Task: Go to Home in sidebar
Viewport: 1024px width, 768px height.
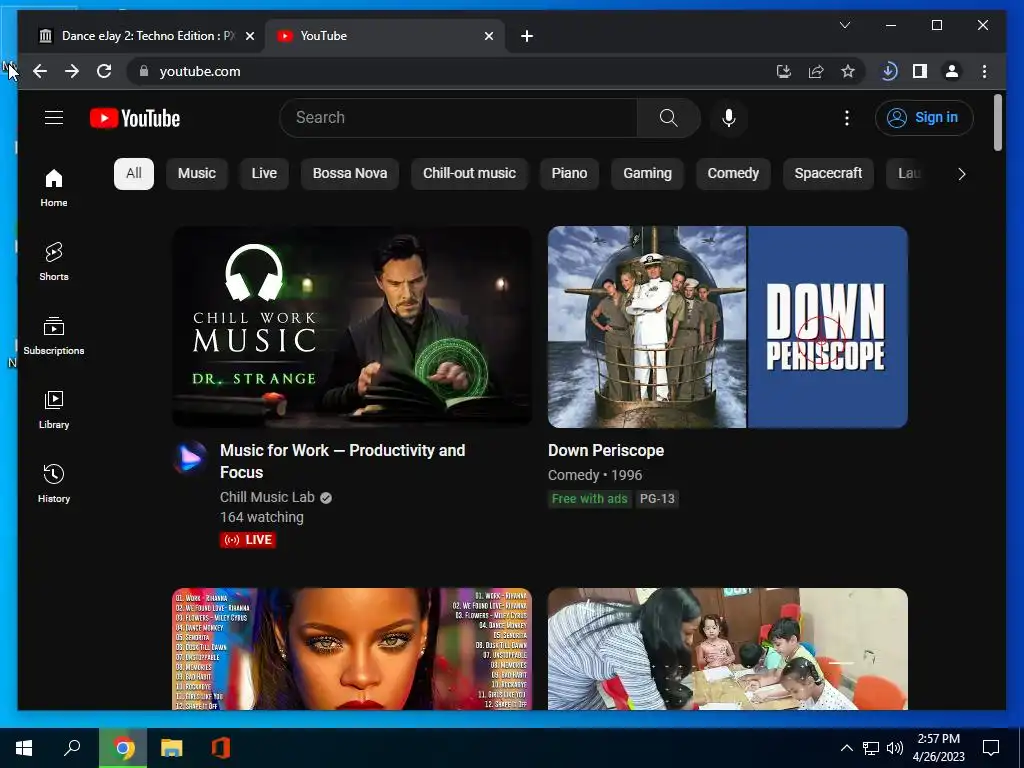Action: tap(54, 188)
